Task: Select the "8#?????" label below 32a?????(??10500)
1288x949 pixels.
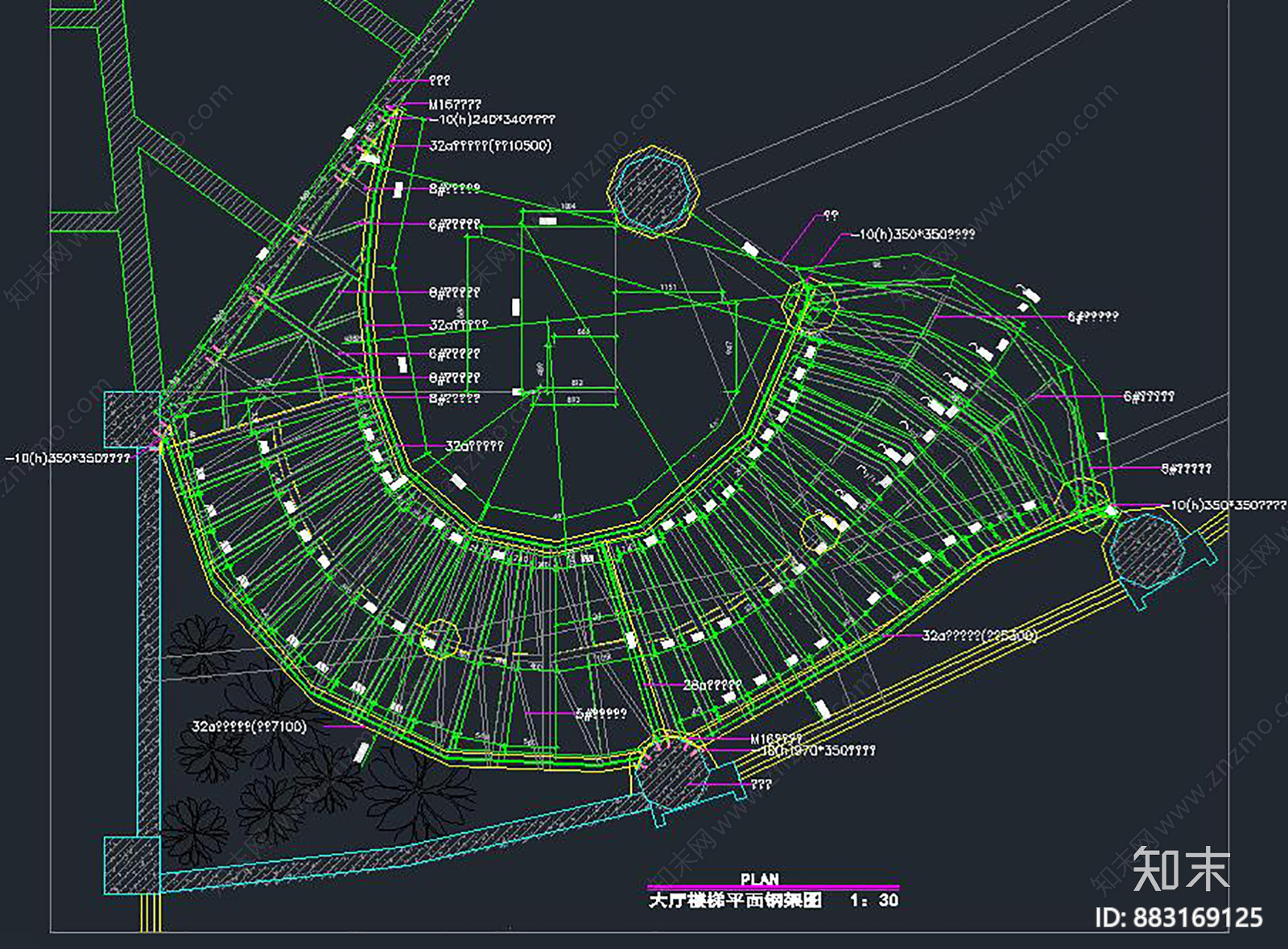Action: point(455,188)
